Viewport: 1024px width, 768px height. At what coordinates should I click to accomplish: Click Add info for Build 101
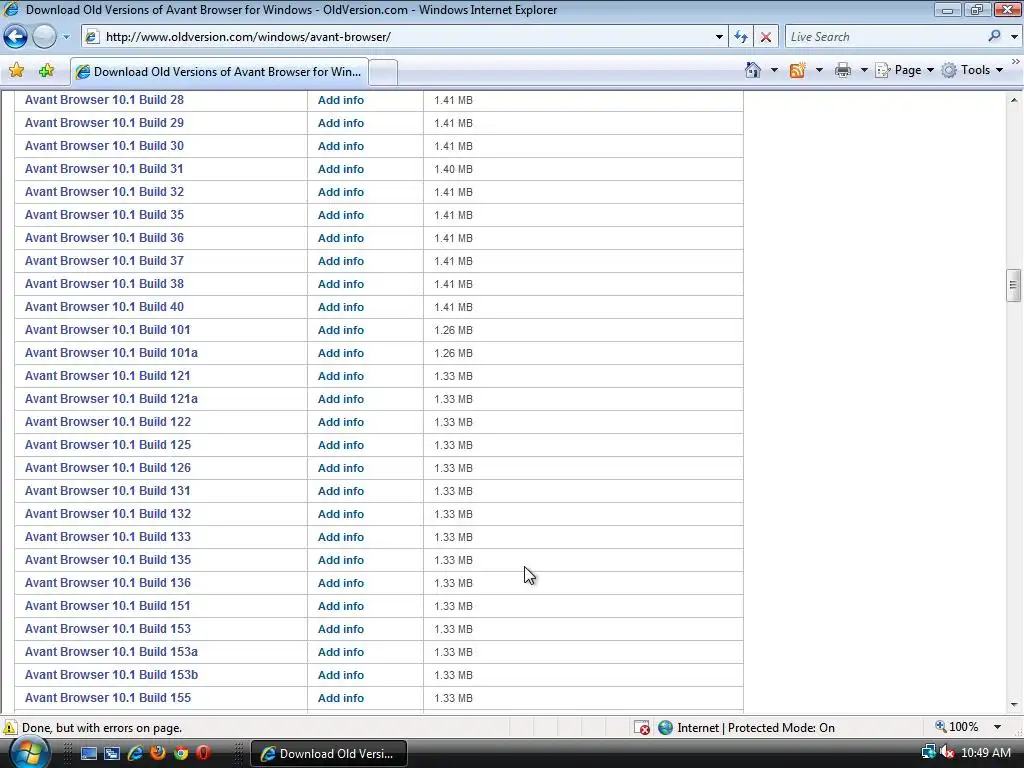(x=341, y=330)
